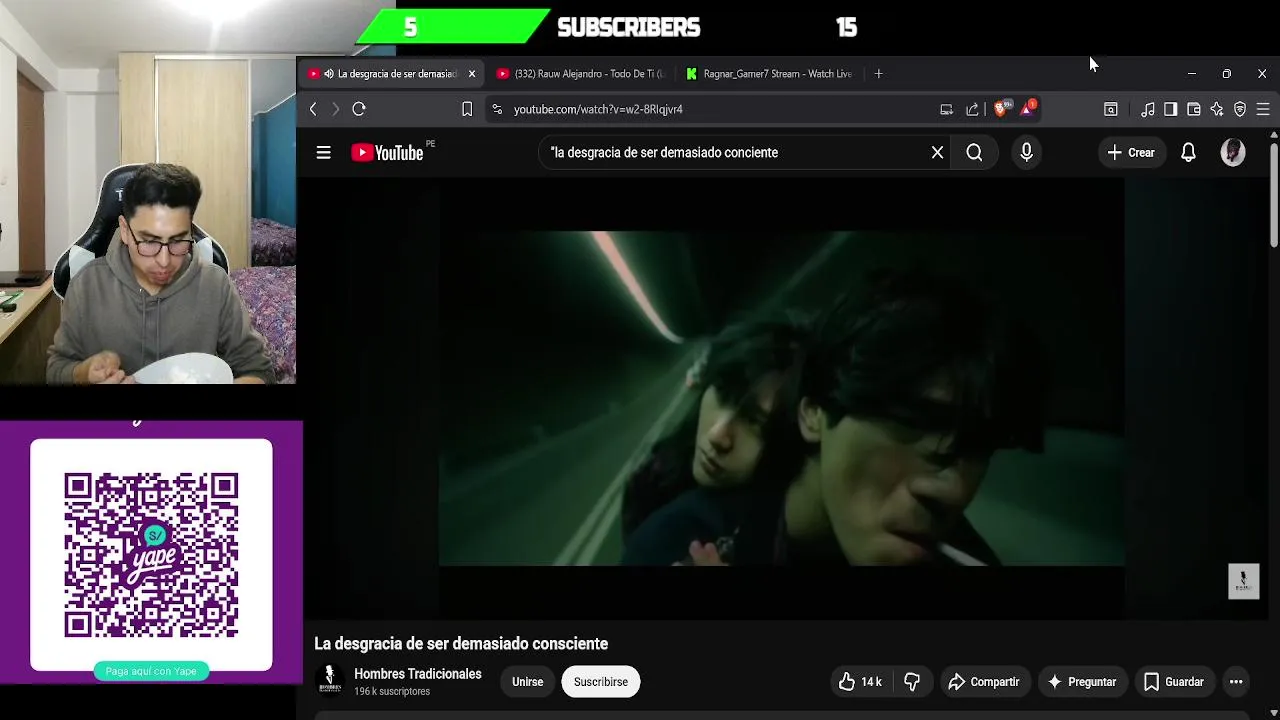Click the Suscribirse button
The height and width of the screenshot is (720, 1280).
(x=601, y=682)
